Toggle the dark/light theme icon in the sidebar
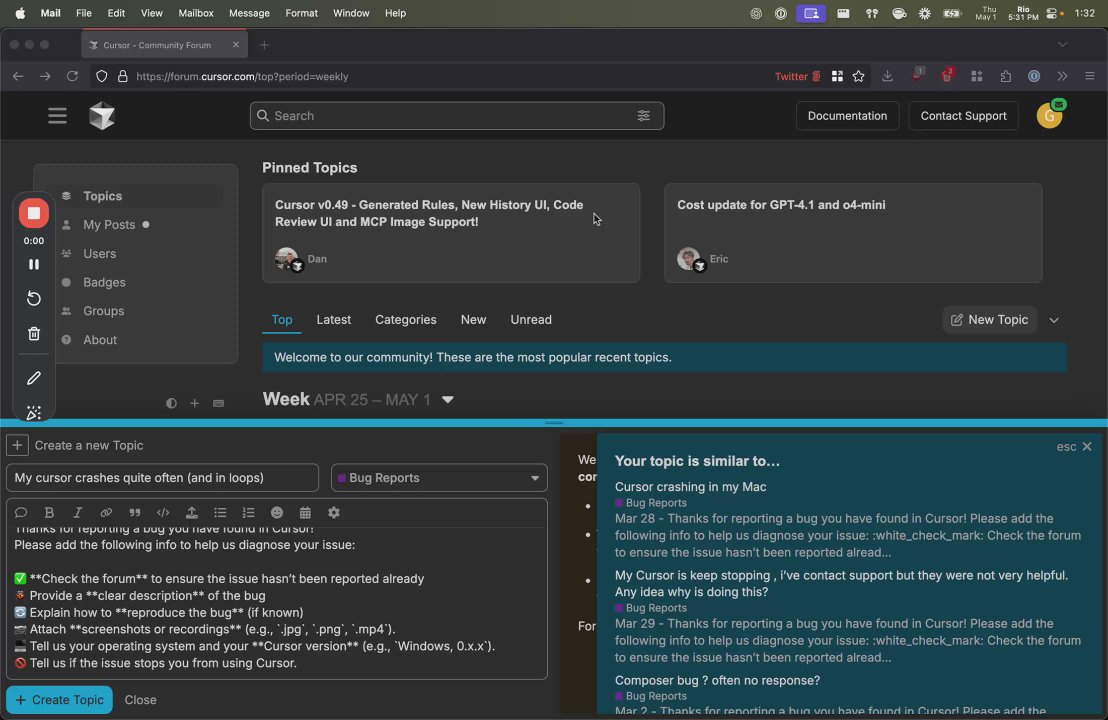Image resolution: width=1108 pixels, height=720 pixels. 171,403
